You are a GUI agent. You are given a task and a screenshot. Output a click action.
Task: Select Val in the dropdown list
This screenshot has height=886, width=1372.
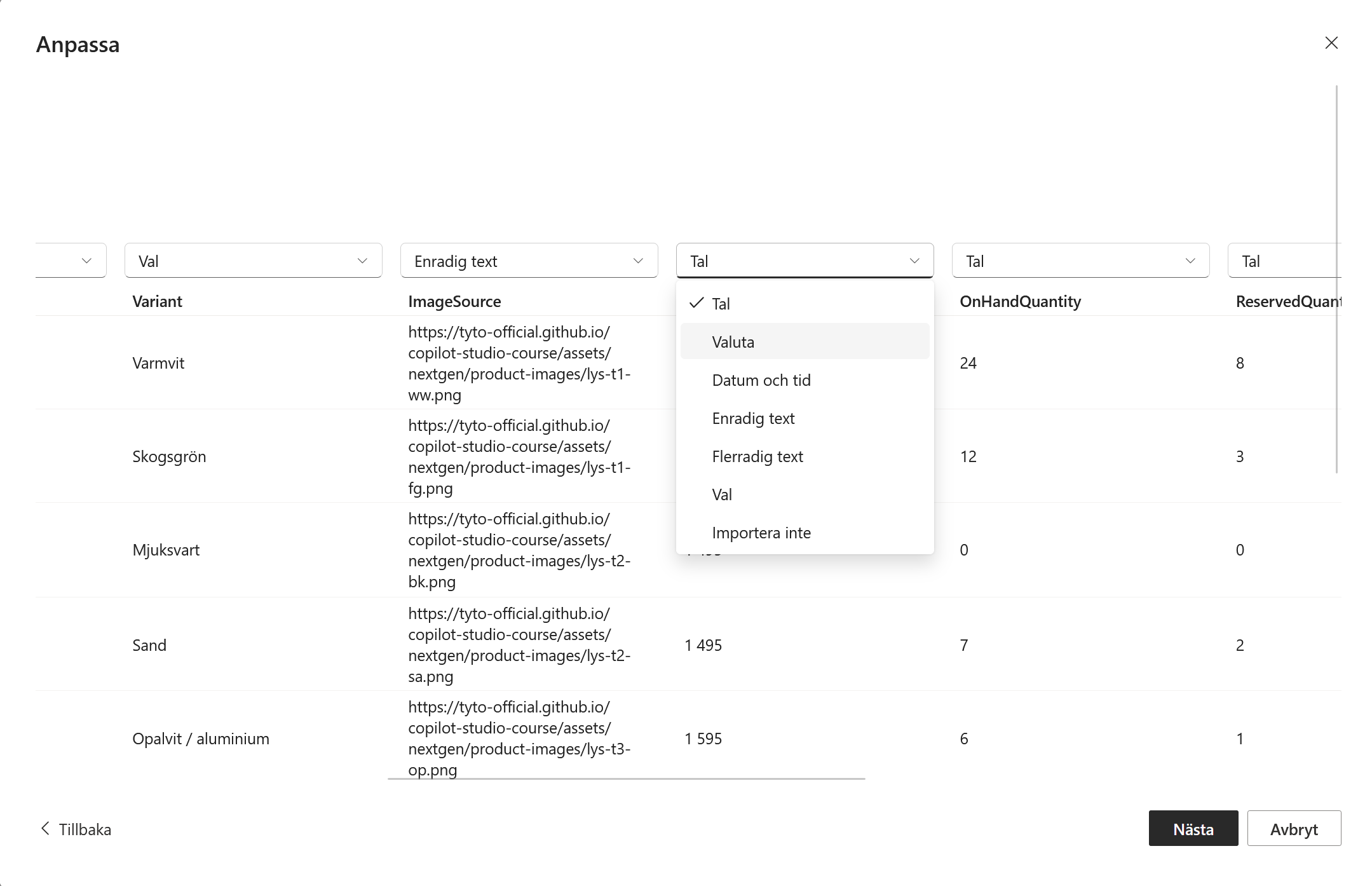(805, 494)
